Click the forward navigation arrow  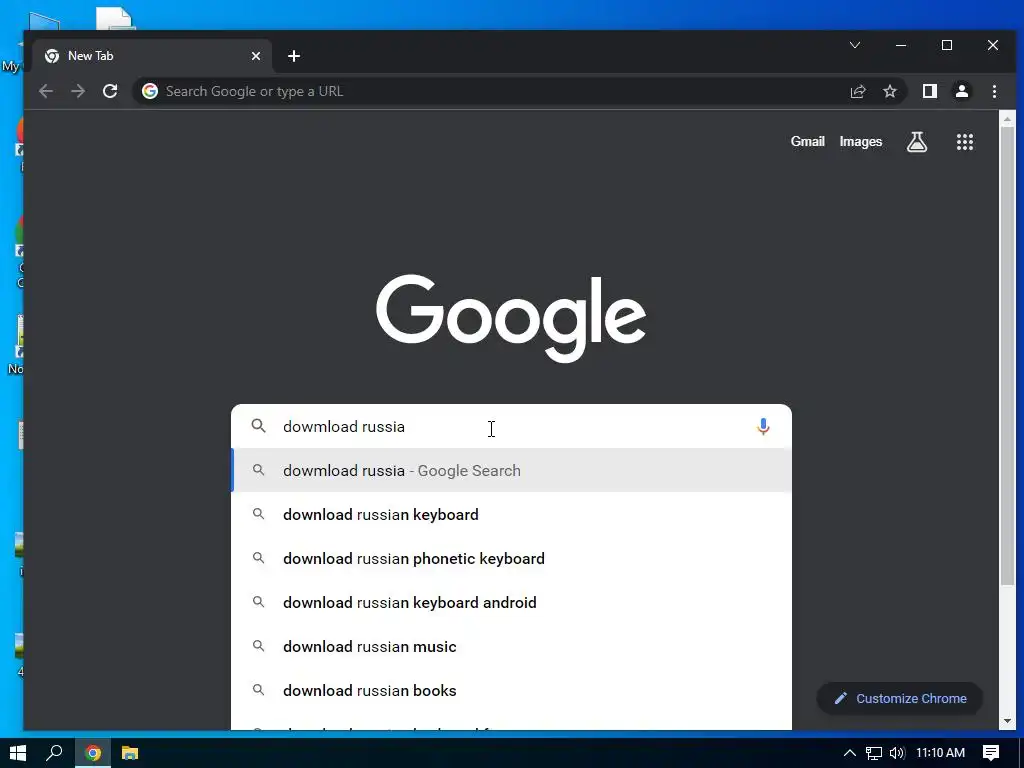(78, 91)
